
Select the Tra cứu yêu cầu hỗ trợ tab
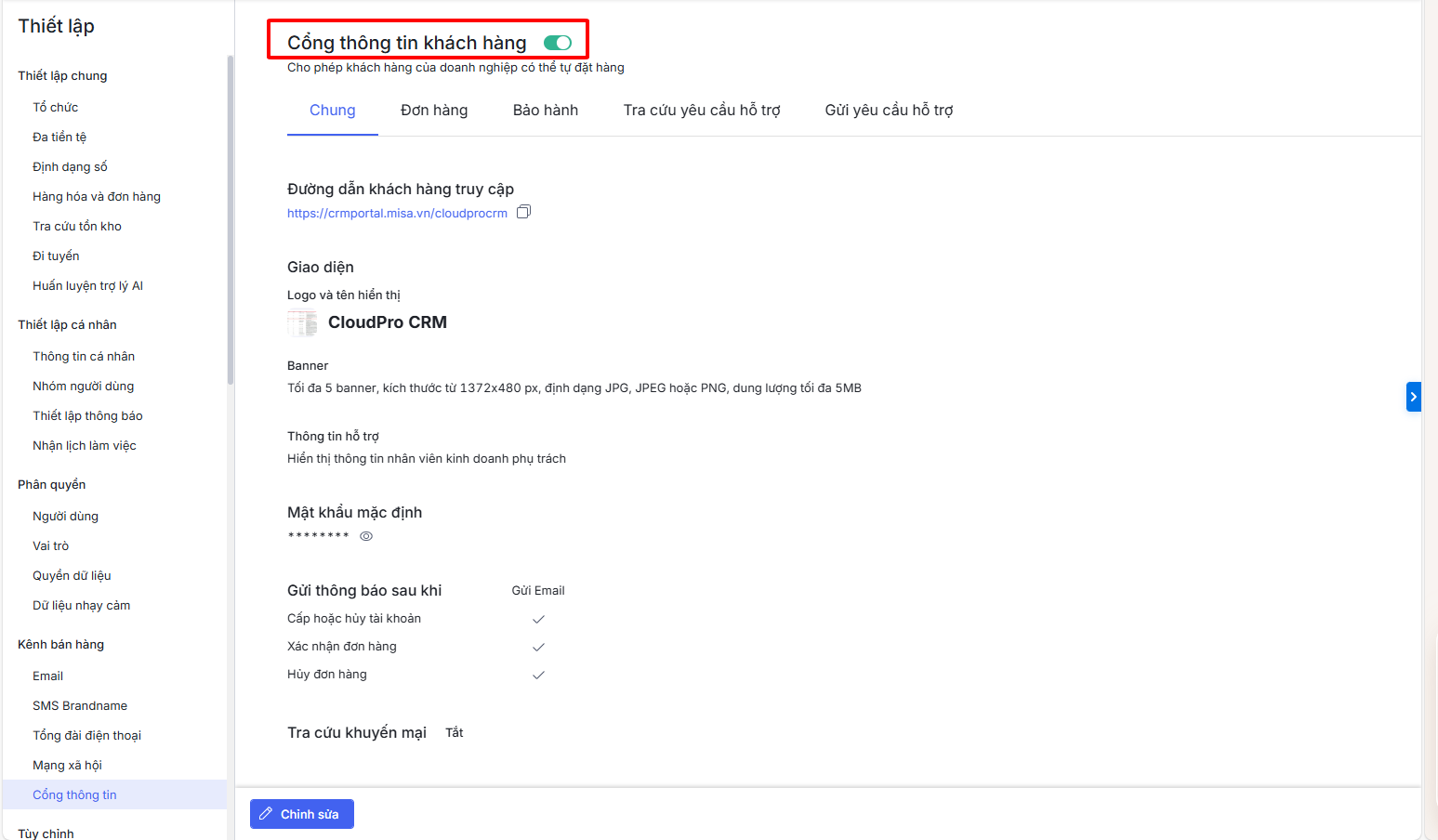[x=702, y=111]
